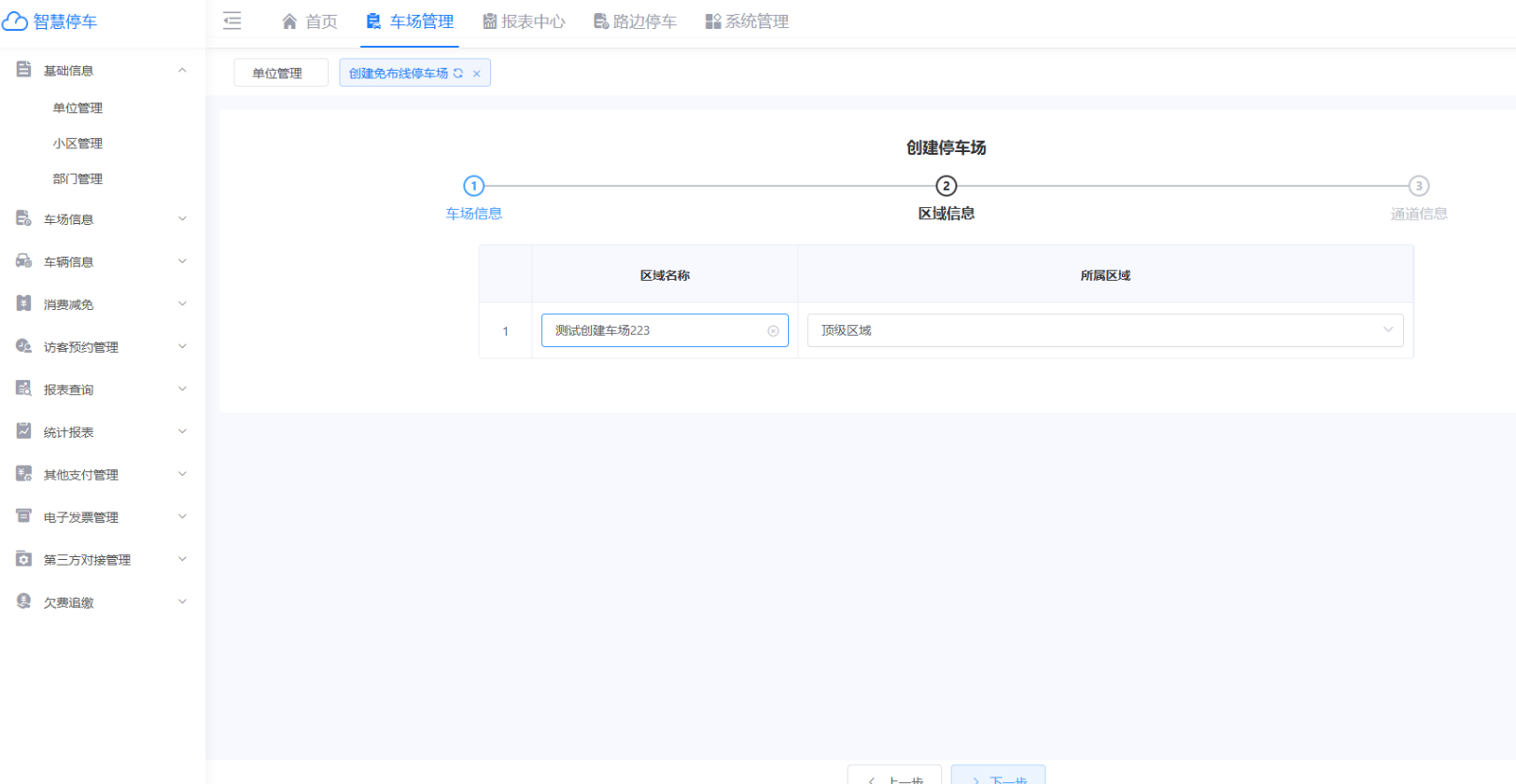Click the 车辆信息 car icon

[x=23, y=261]
